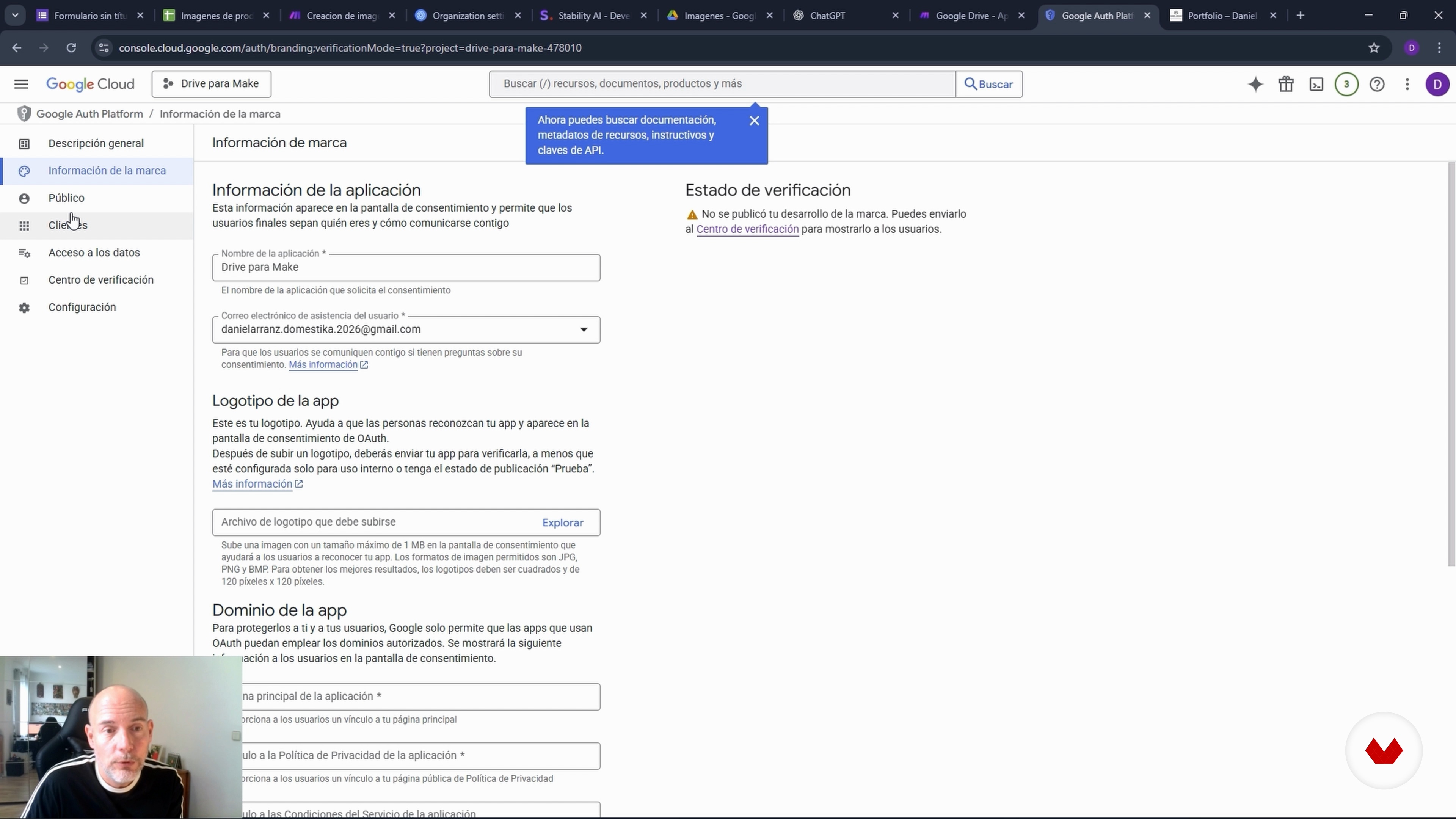The width and height of the screenshot is (1456, 819).
Task: Open the notifications badge showing 3
Action: tap(1346, 84)
